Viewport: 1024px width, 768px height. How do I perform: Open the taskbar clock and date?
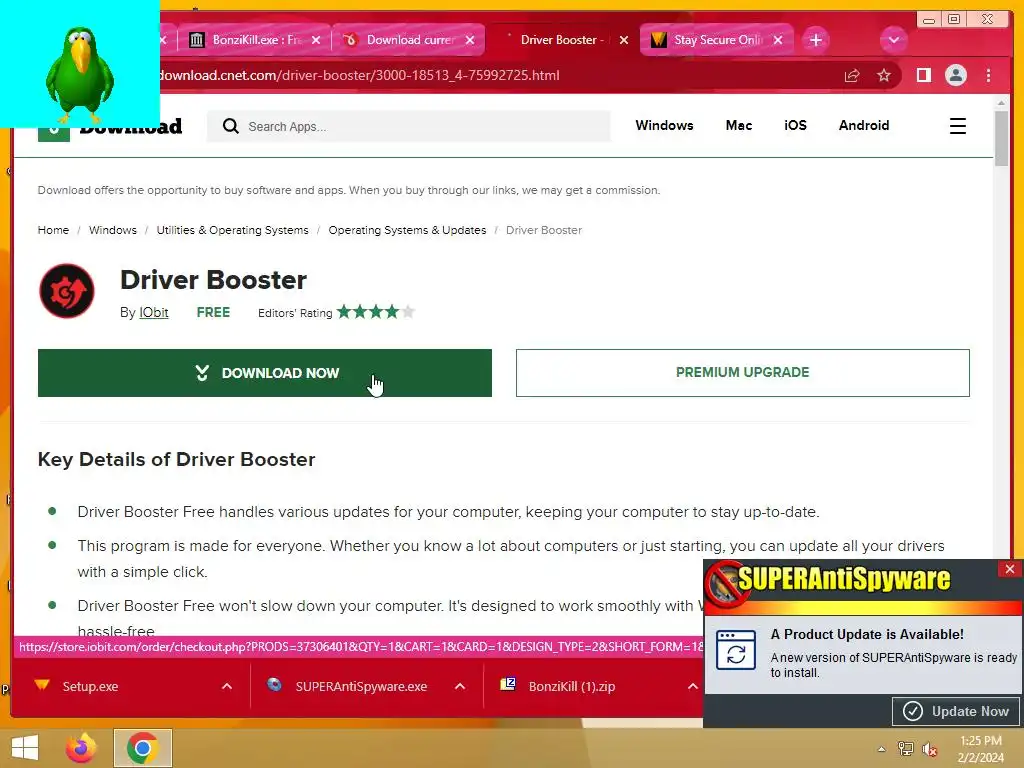click(981, 749)
